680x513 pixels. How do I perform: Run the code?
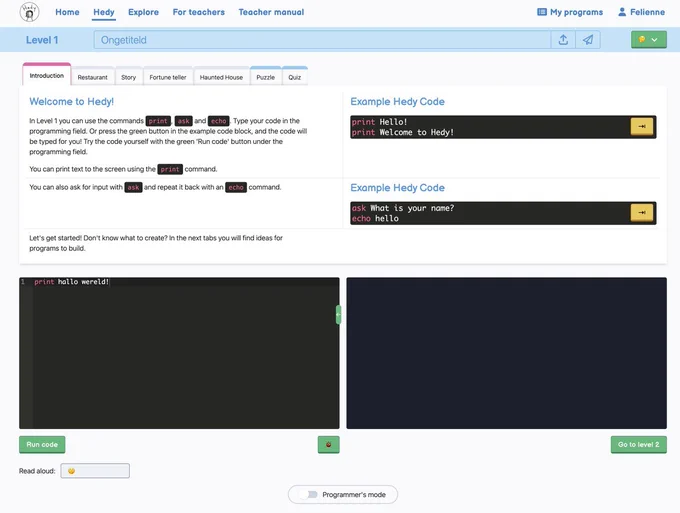(42, 444)
